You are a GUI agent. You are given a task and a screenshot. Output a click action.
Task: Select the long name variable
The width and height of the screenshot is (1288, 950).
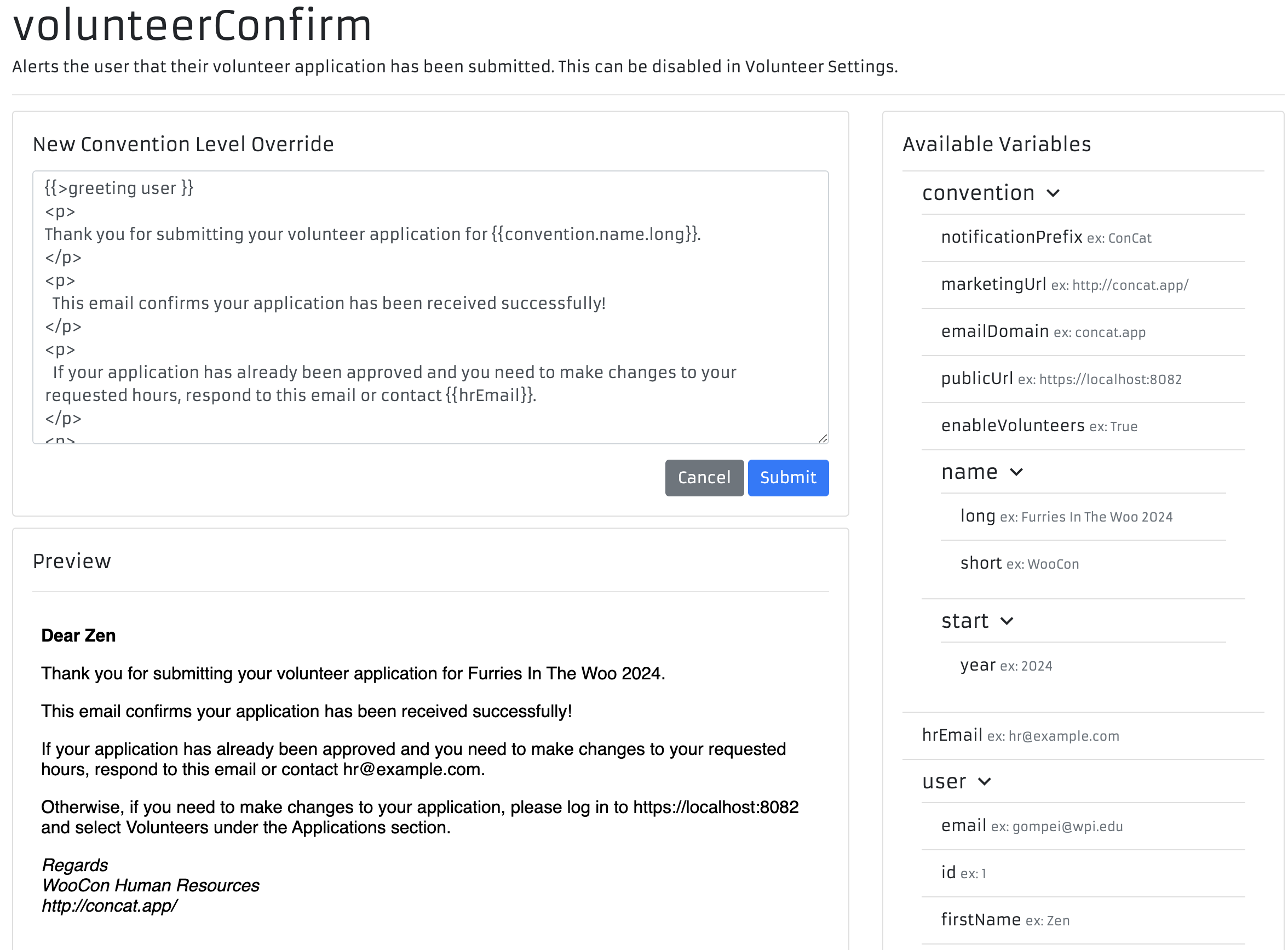(977, 516)
